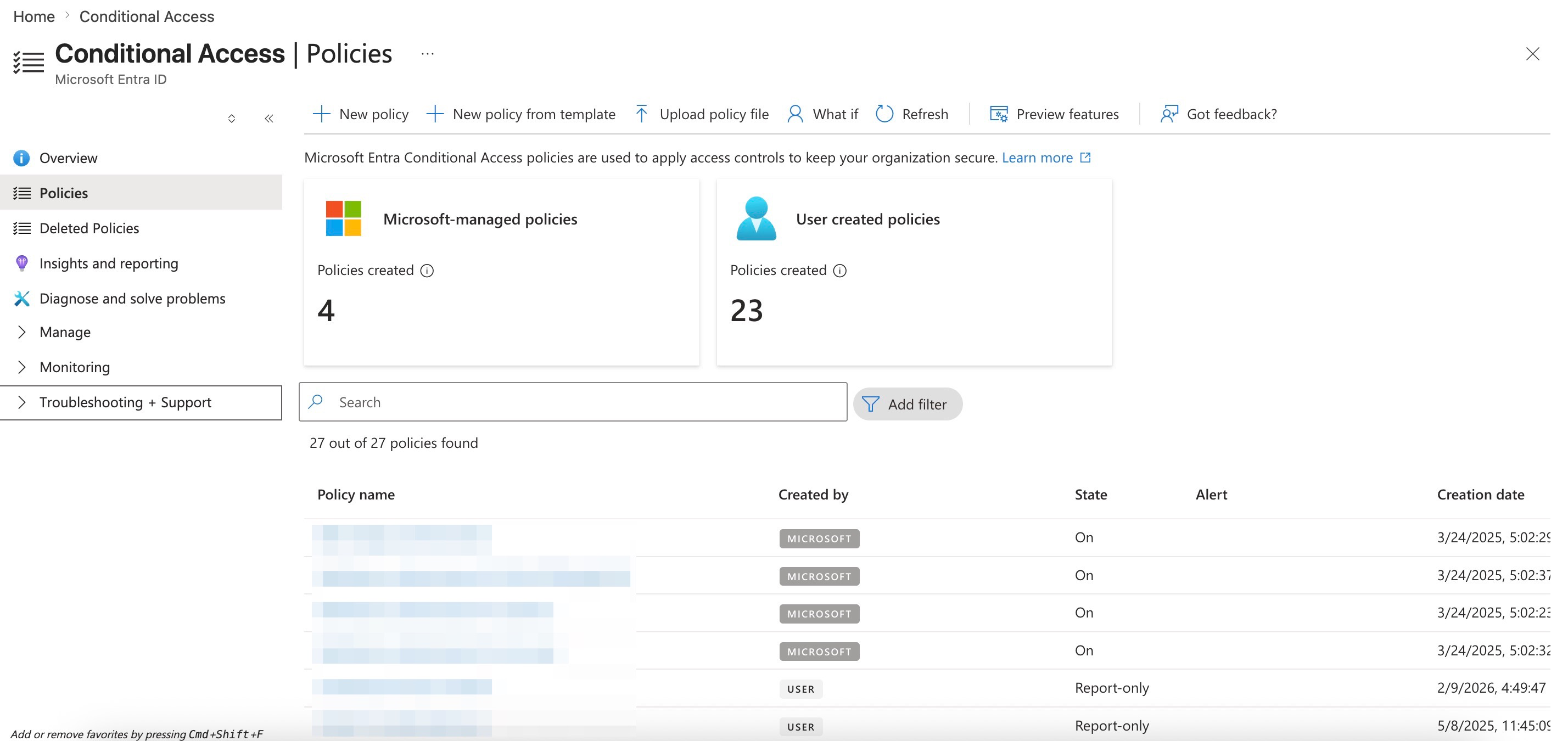This screenshot has height=741, width=1568.
Task: Click the magnifier icon in Search box
Action: tap(316, 402)
